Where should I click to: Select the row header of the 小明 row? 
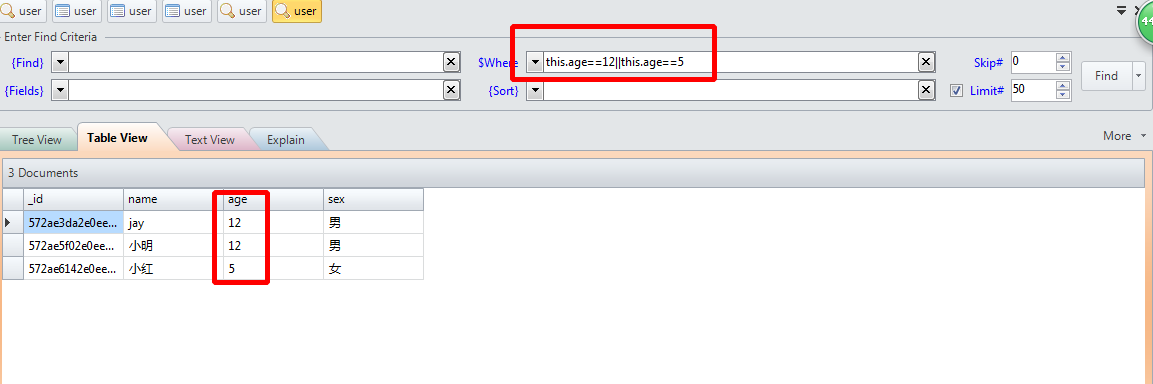pos(13,245)
